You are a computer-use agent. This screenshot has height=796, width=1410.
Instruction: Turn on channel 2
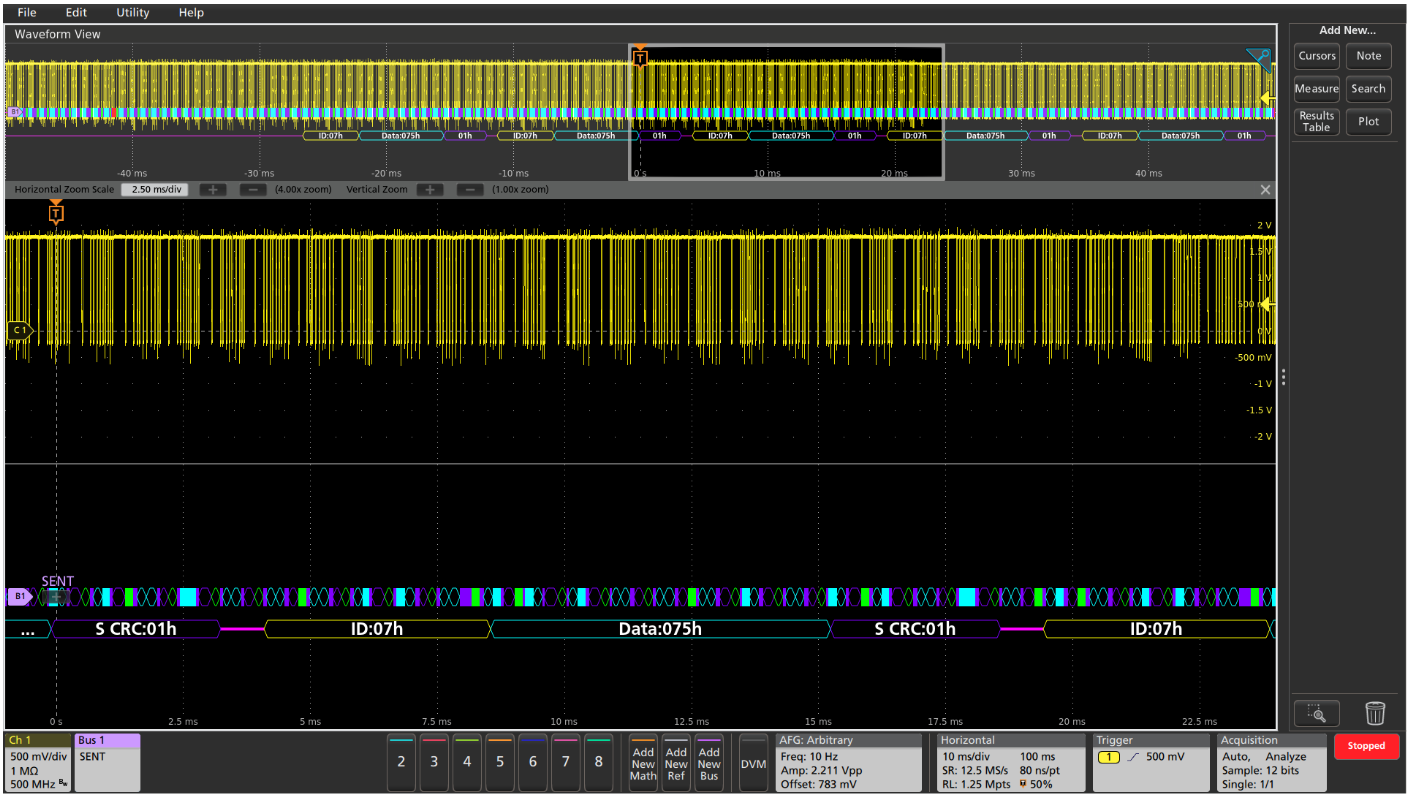click(401, 761)
